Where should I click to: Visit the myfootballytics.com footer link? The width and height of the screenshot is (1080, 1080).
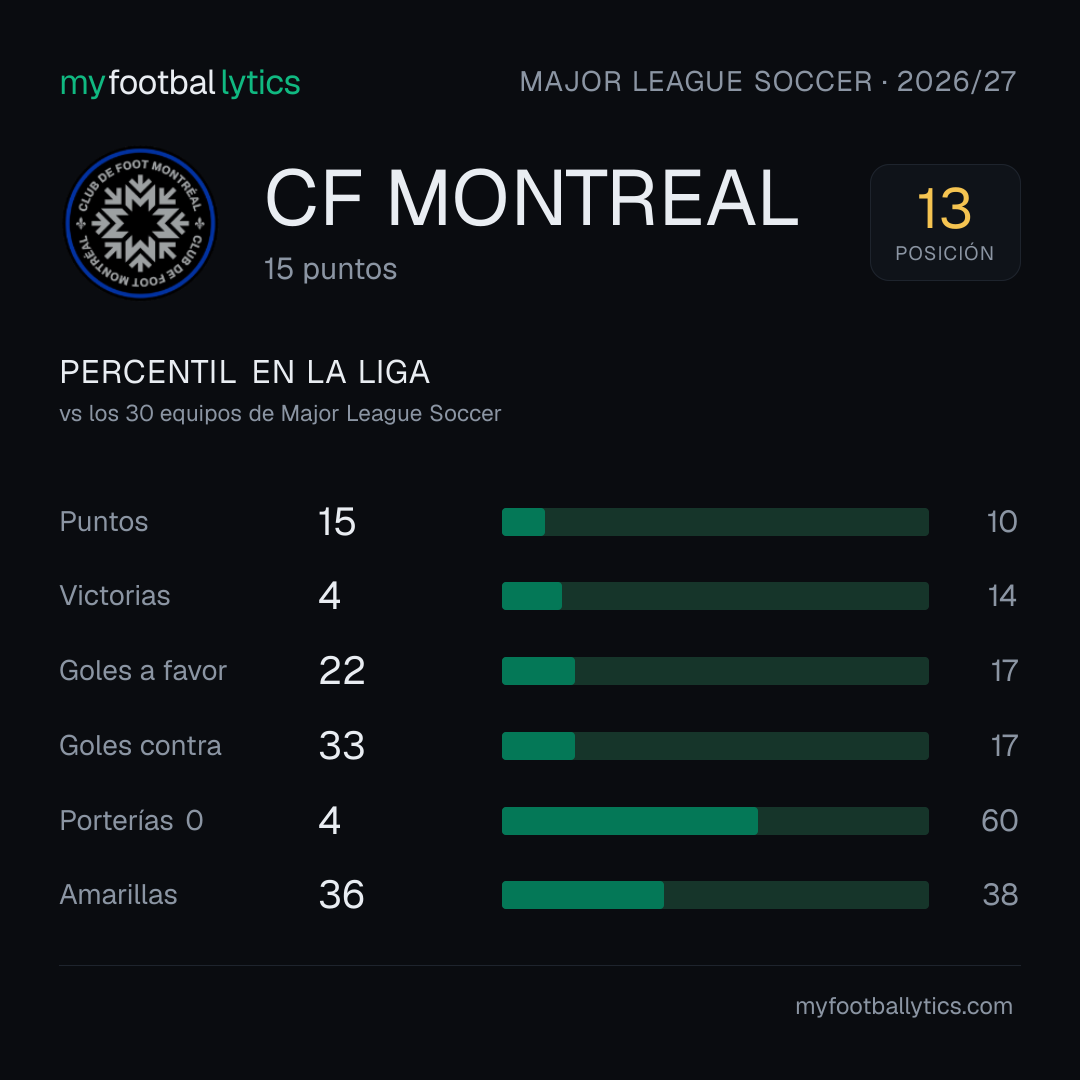(904, 1006)
